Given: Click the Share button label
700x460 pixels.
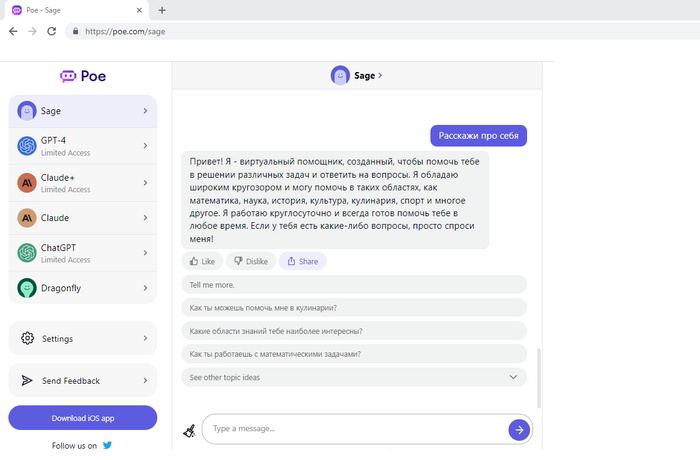Looking at the screenshot, I should tap(308, 262).
